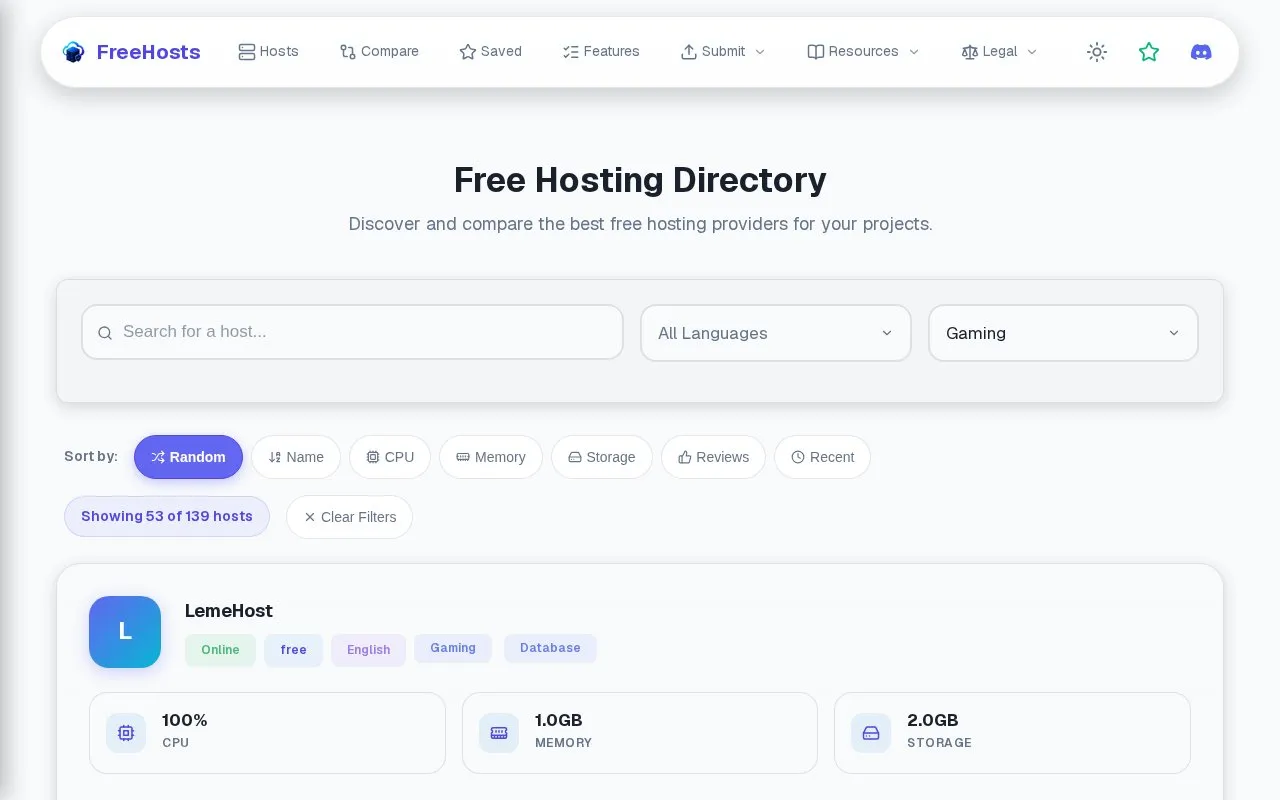Click the magnifier icon in search box

point(105,333)
